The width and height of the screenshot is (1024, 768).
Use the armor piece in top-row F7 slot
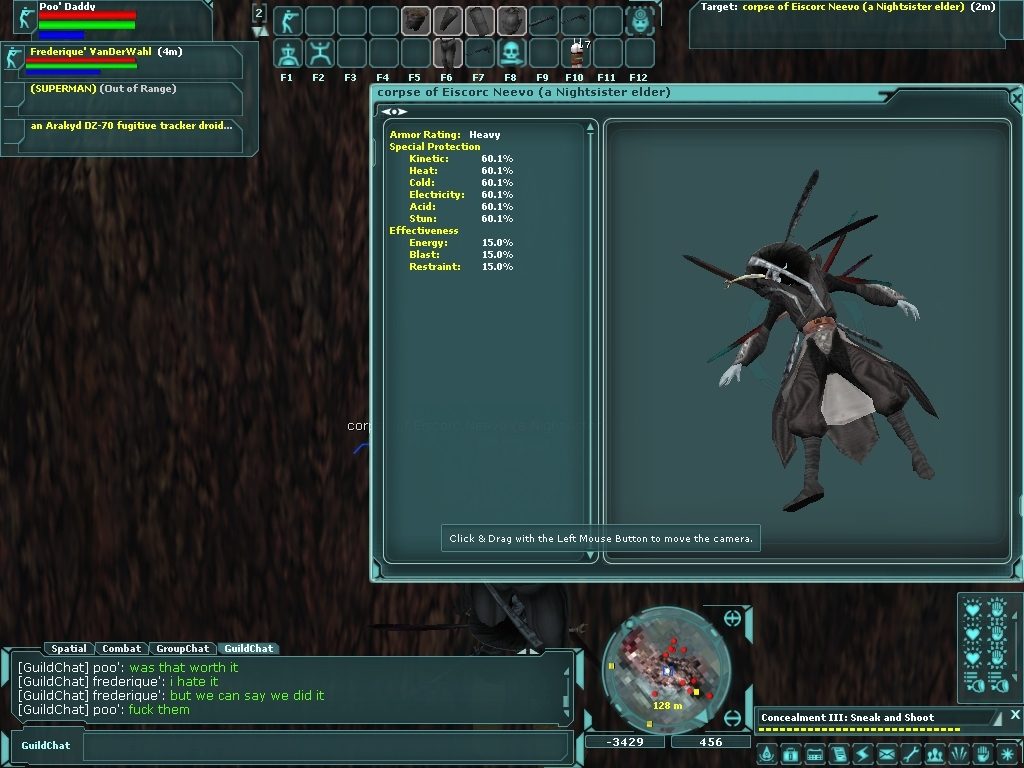click(479, 21)
